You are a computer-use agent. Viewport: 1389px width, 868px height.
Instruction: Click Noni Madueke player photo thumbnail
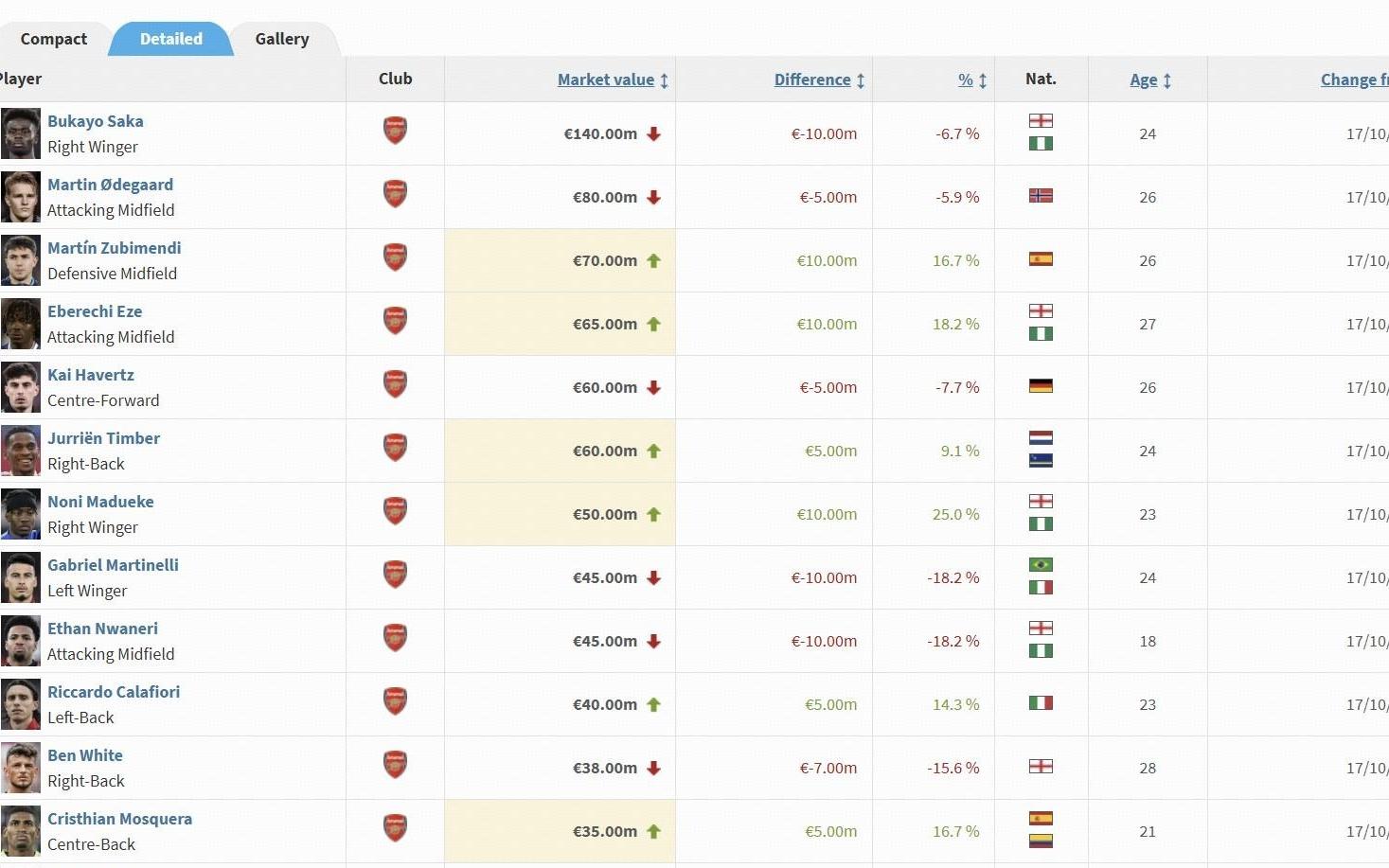(x=21, y=514)
